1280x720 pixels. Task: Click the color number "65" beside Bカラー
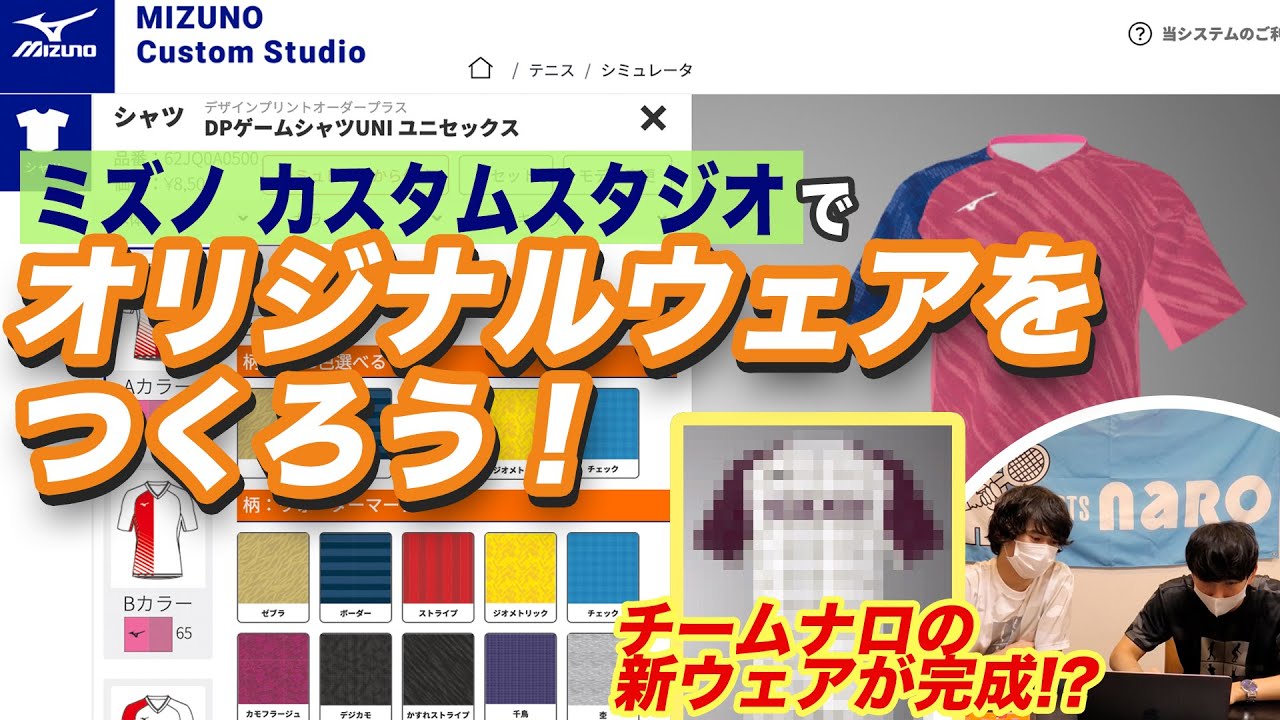184,634
